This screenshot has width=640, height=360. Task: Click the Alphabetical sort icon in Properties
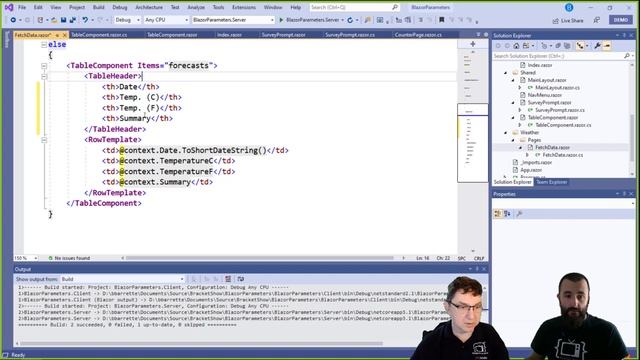pos(507,214)
